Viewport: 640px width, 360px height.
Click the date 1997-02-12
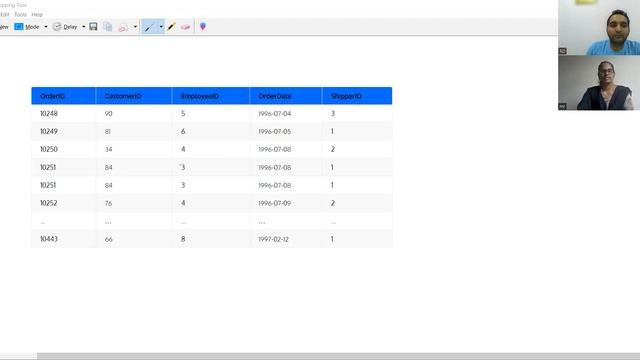pos(273,239)
